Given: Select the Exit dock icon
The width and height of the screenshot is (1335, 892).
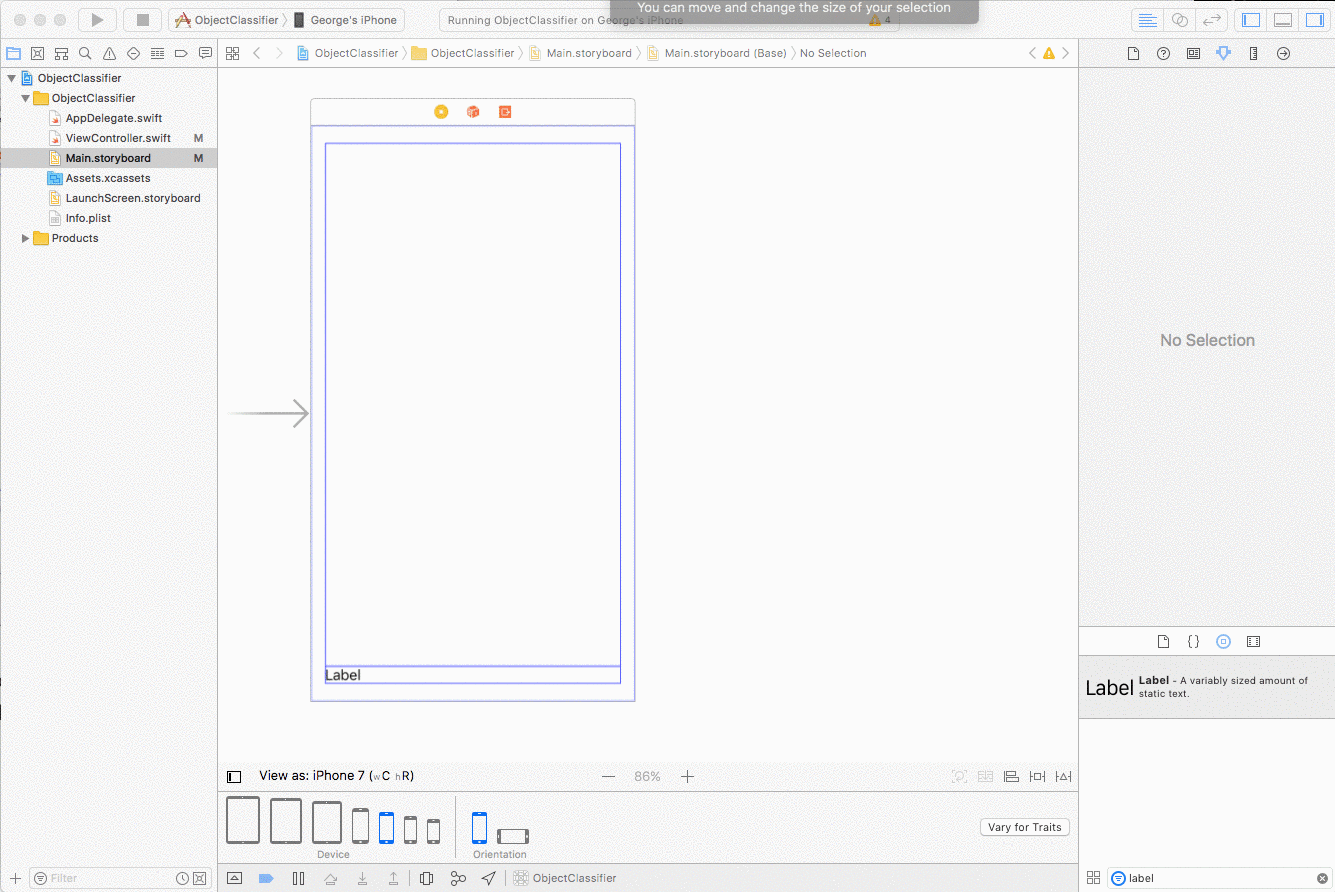Looking at the screenshot, I should (x=505, y=112).
